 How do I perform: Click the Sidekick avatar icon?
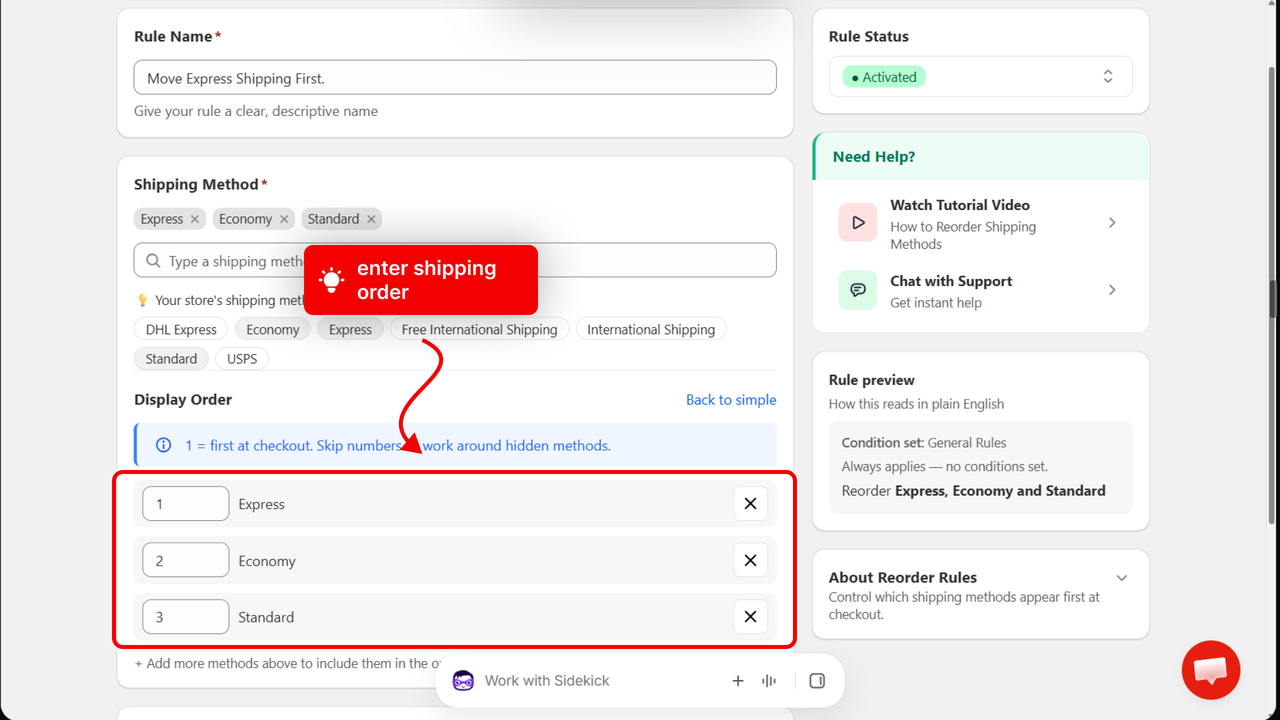tap(463, 681)
